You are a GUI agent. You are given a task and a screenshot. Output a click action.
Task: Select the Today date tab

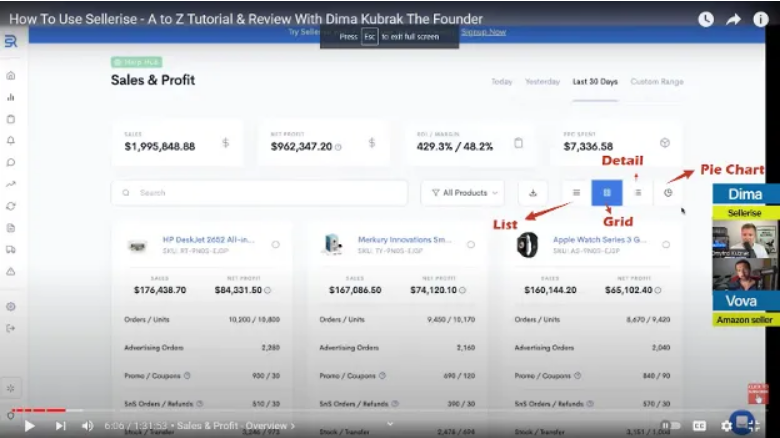click(501, 82)
